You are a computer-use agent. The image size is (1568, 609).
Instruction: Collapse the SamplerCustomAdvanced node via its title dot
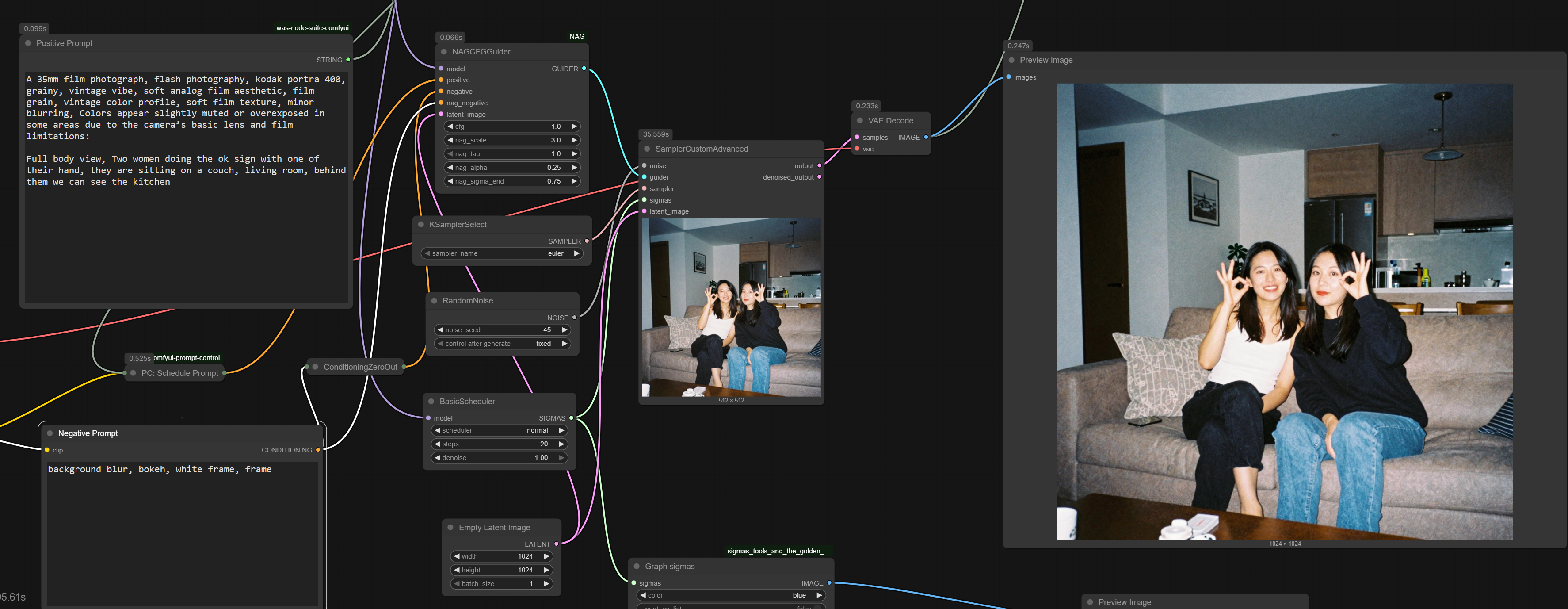point(647,149)
